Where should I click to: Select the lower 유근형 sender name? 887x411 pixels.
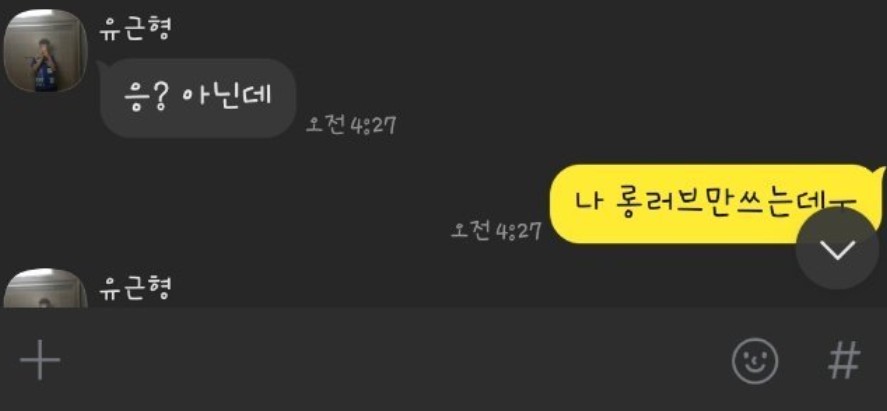click(135, 288)
